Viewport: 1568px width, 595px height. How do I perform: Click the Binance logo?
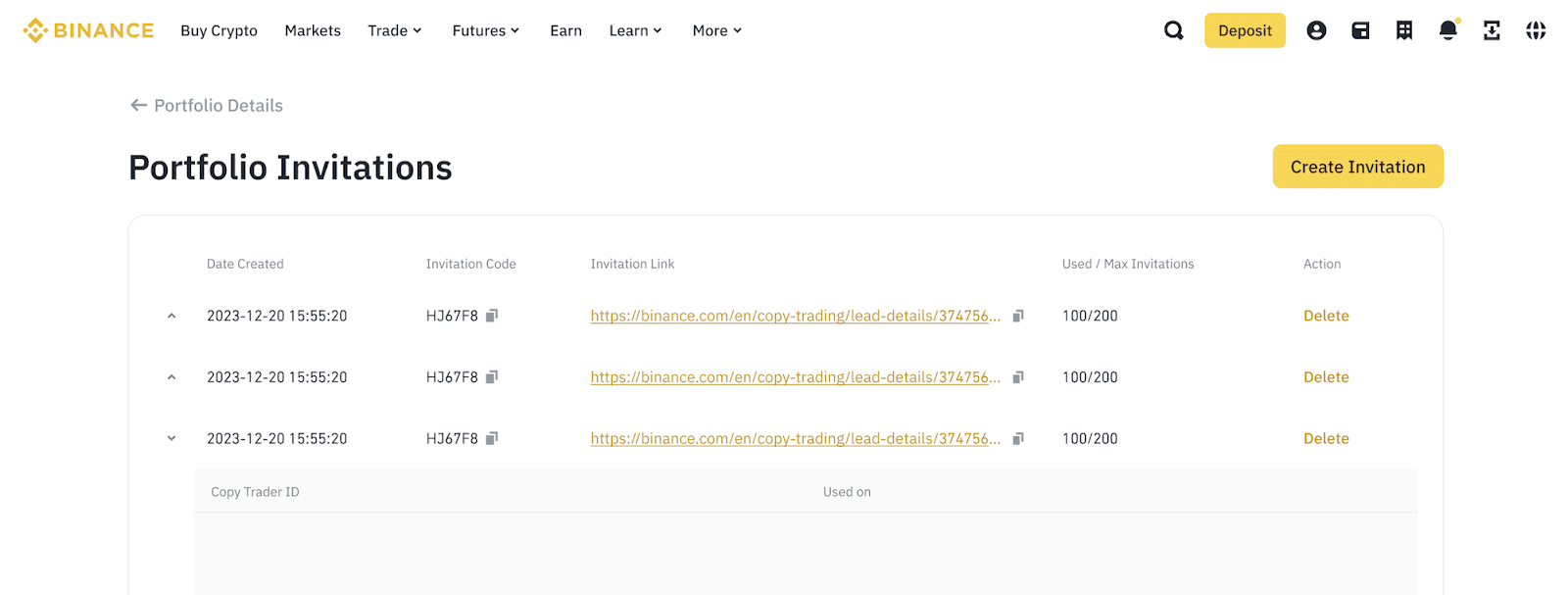[88, 30]
